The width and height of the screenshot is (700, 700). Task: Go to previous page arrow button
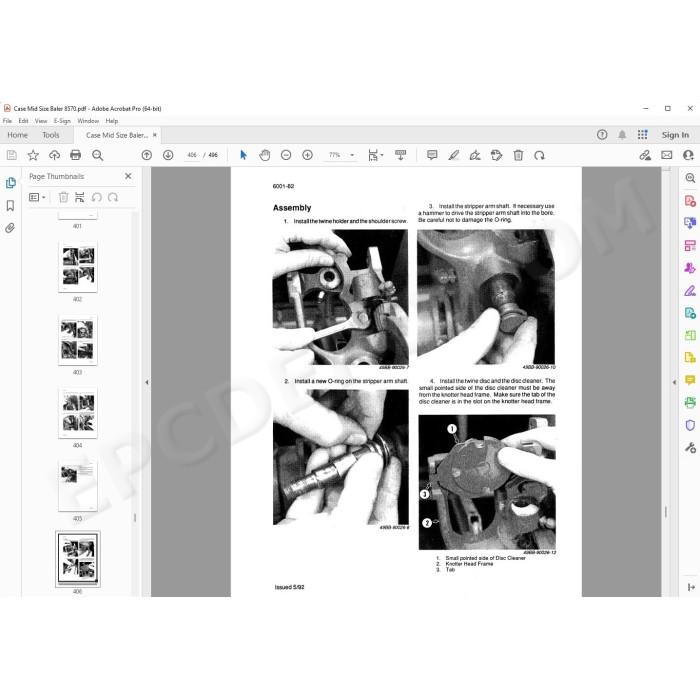pos(146,155)
